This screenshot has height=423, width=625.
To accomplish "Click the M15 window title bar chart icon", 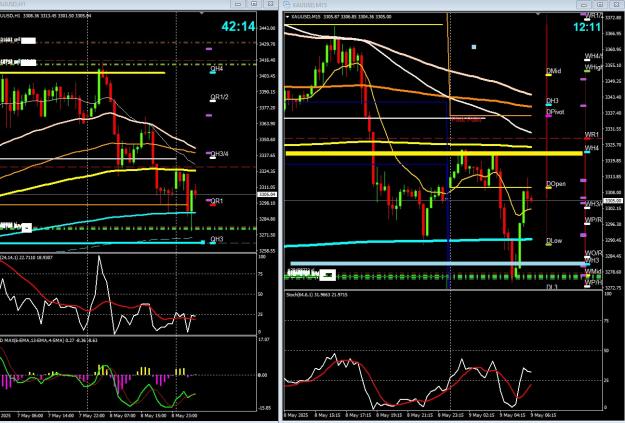I will pos(287,4).
